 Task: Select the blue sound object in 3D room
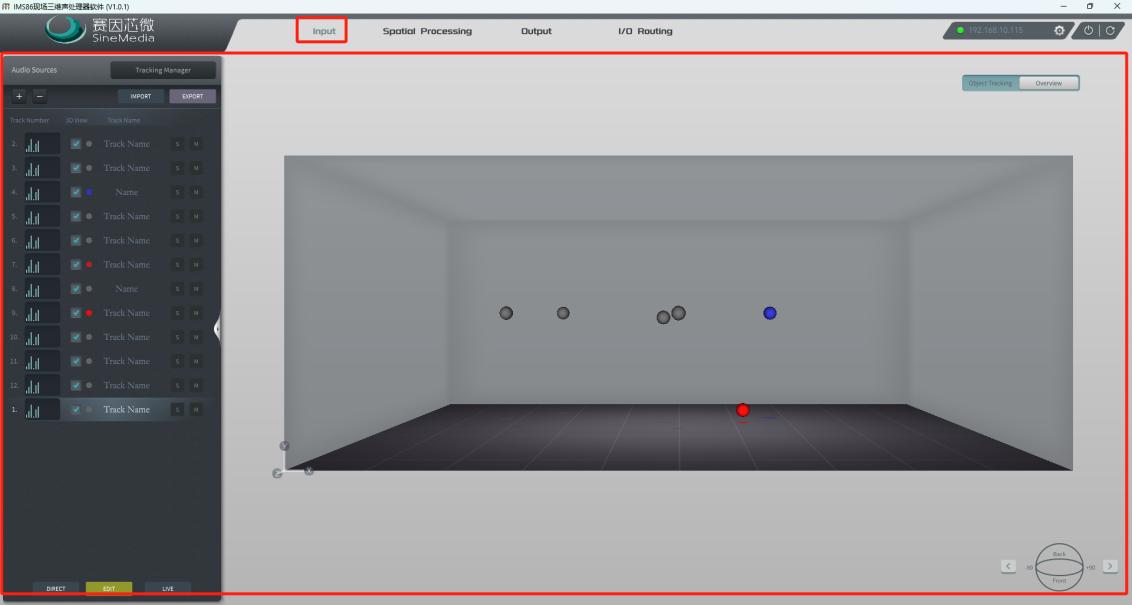[770, 313]
